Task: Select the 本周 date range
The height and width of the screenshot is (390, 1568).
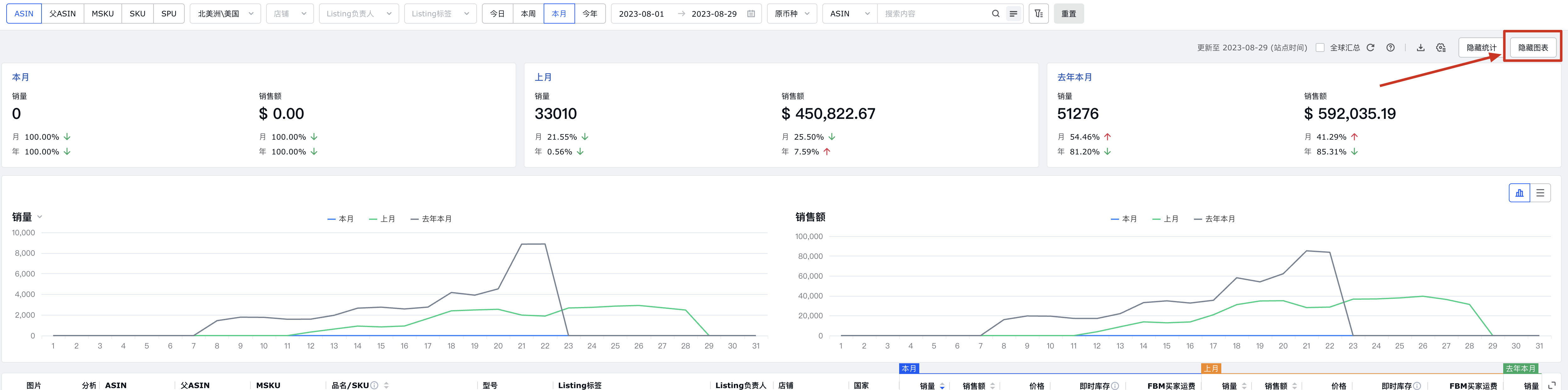Action: click(x=528, y=14)
